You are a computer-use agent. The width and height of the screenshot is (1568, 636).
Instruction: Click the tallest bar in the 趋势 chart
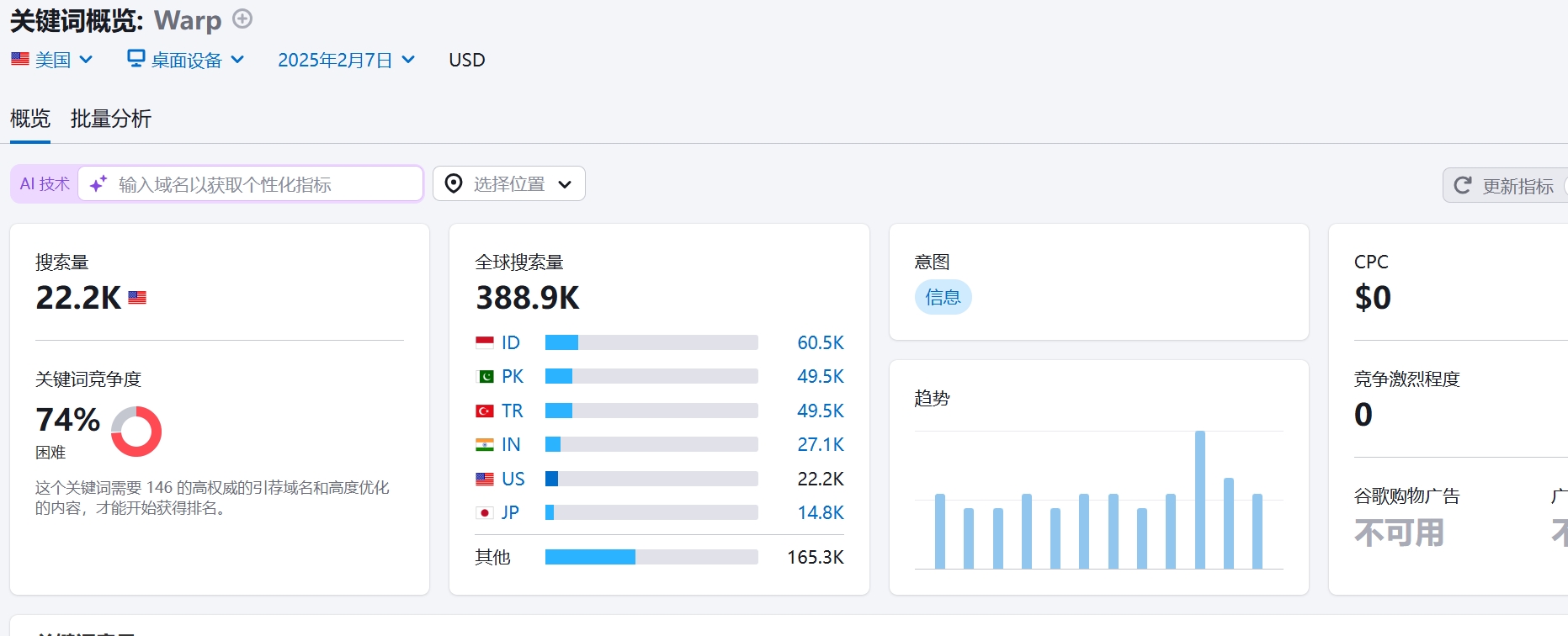point(1199,500)
